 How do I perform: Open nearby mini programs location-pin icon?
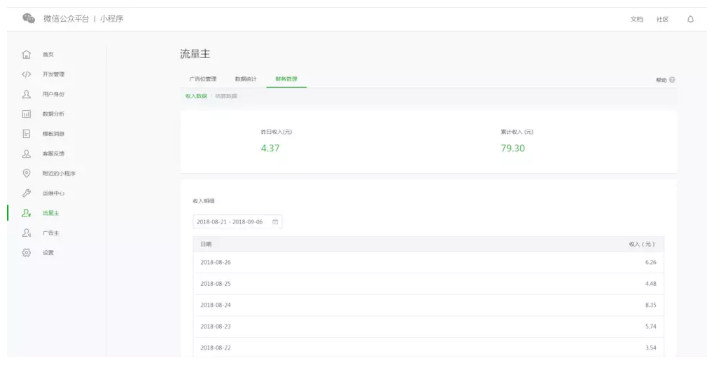coord(27,173)
